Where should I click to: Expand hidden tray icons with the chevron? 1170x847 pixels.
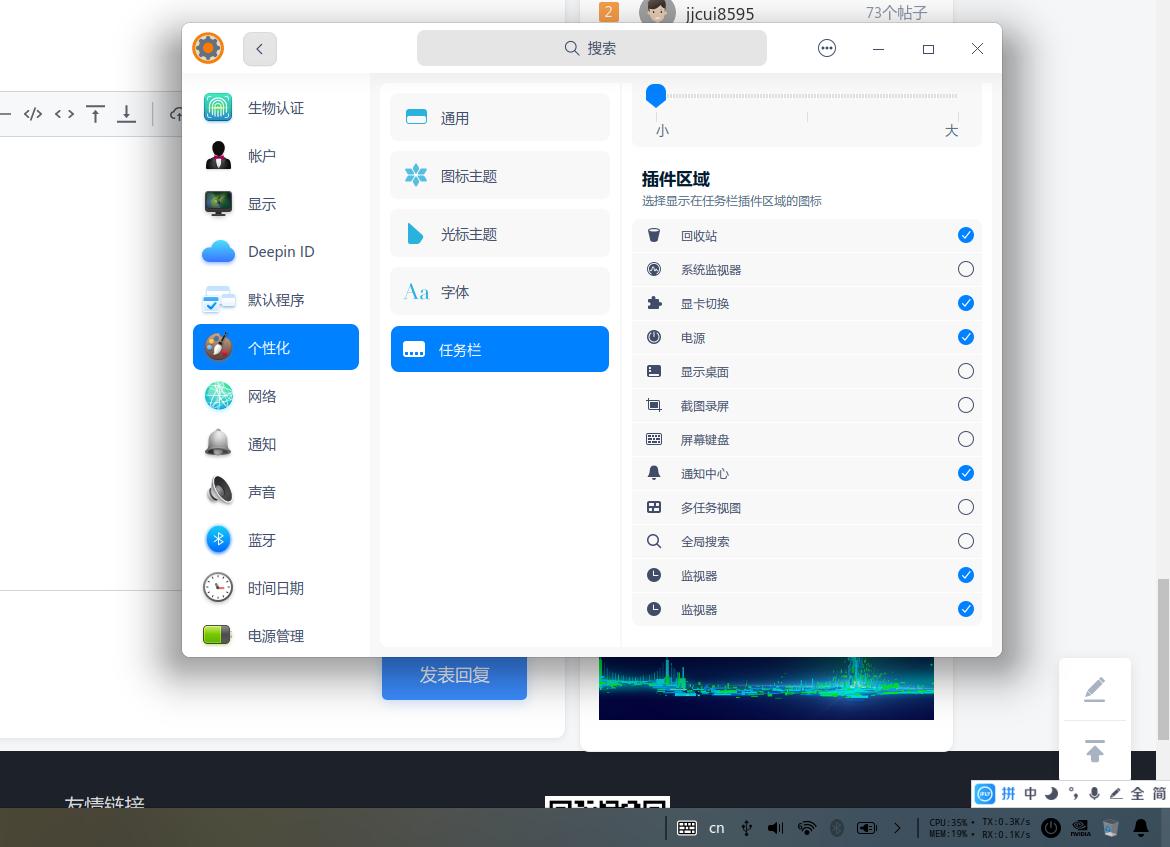coord(897,828)
